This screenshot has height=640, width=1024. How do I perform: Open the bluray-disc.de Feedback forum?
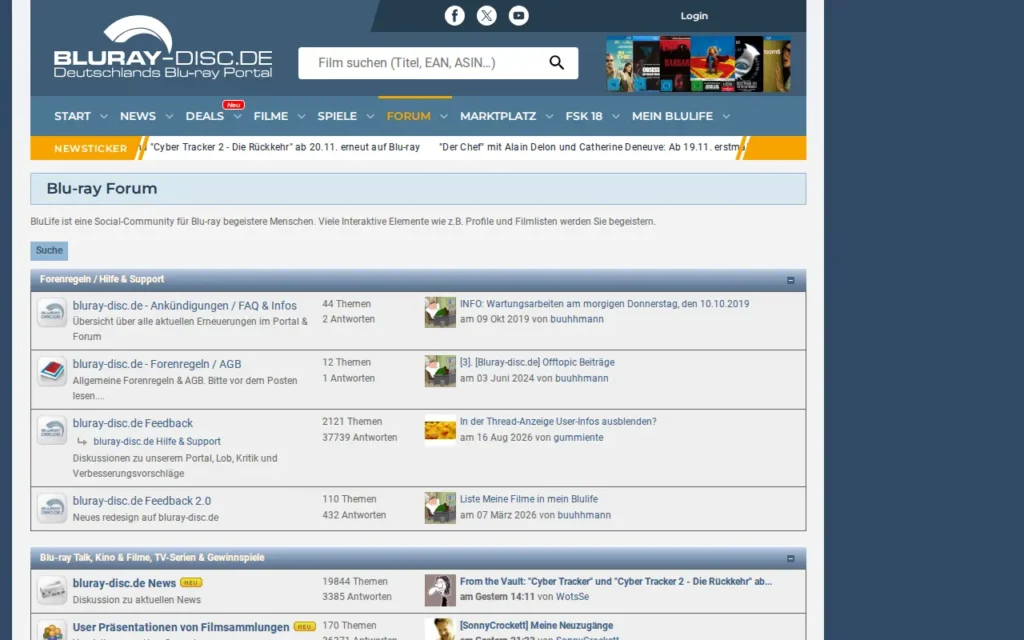pos(133,423)
